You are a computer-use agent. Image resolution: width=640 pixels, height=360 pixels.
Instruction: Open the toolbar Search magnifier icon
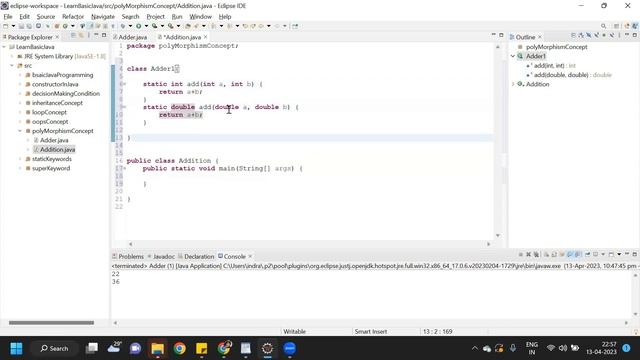(604, 26)
